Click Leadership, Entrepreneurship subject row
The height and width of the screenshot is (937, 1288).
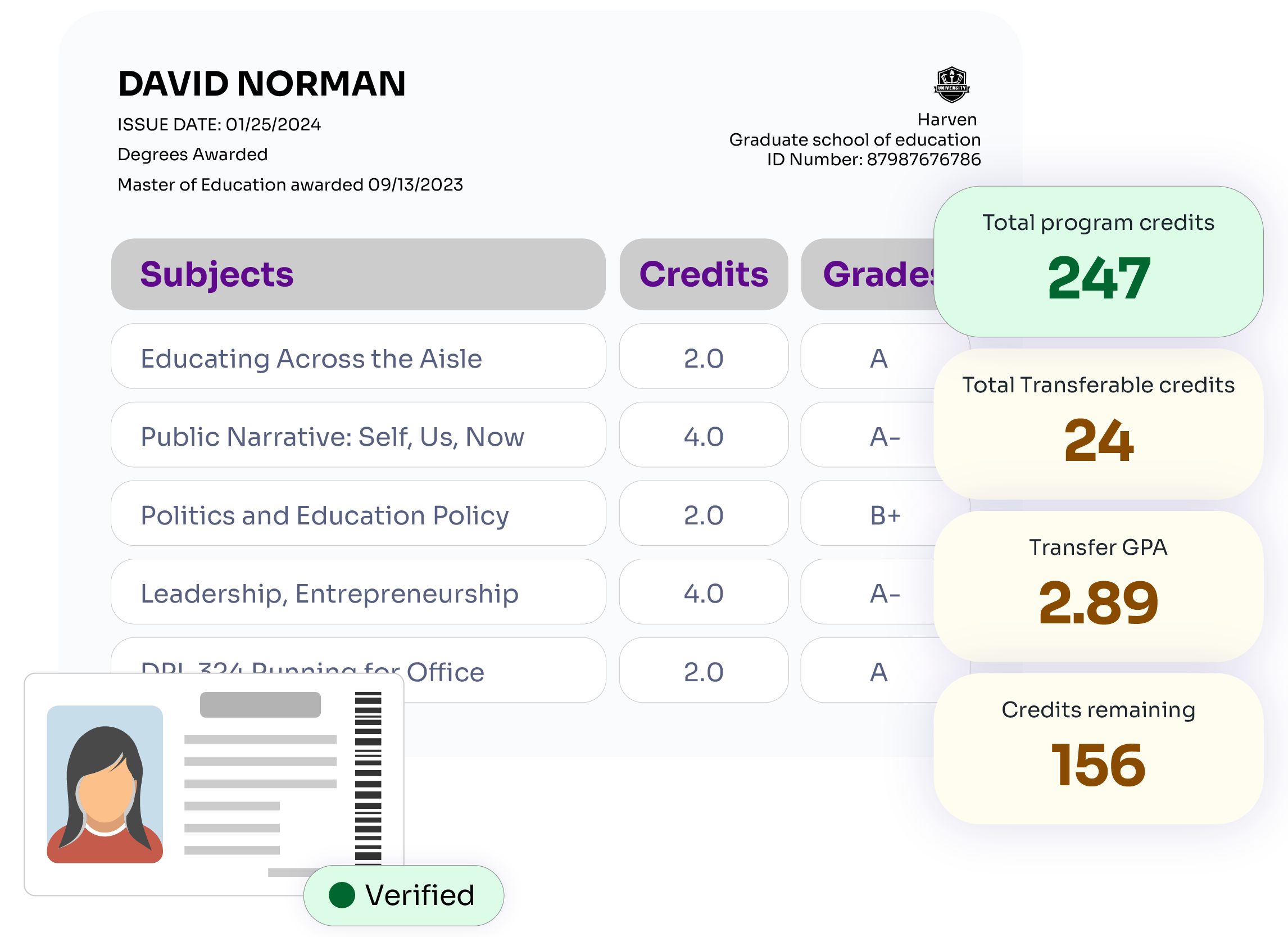[358, 593]
